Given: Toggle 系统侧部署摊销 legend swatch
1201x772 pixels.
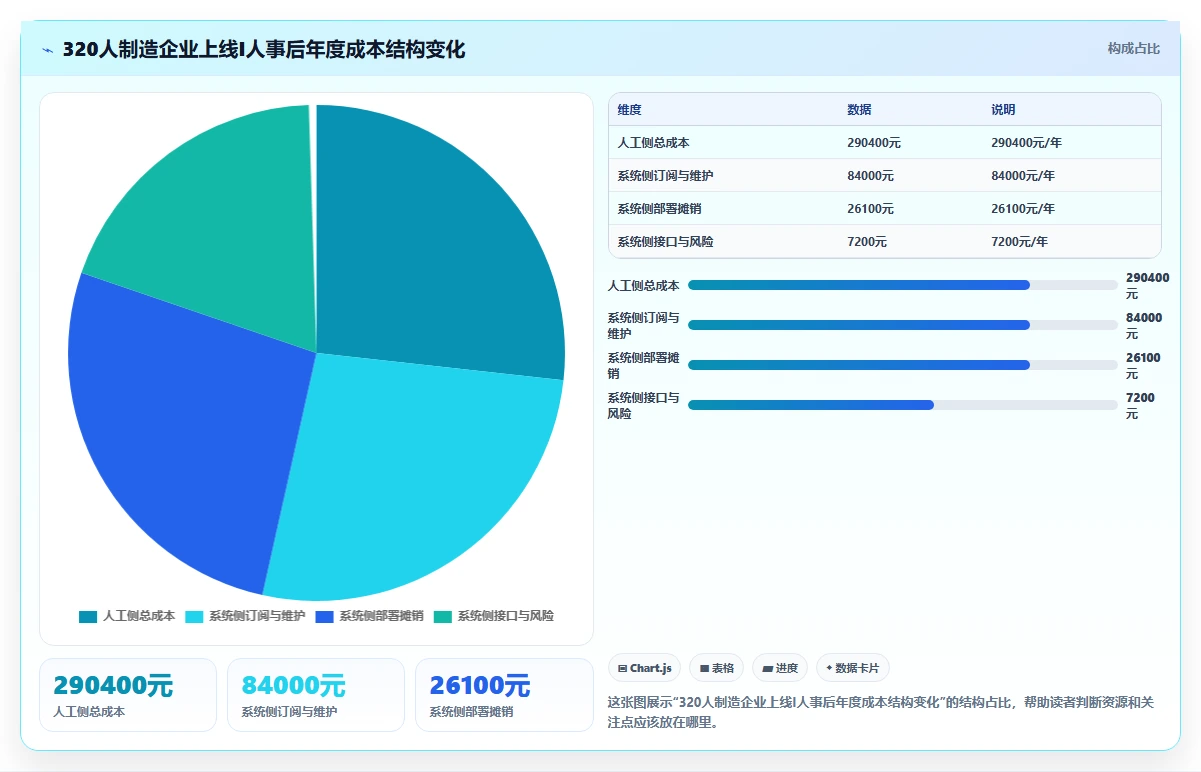Looking at the screenshot, I should click(x=324, y=616).
